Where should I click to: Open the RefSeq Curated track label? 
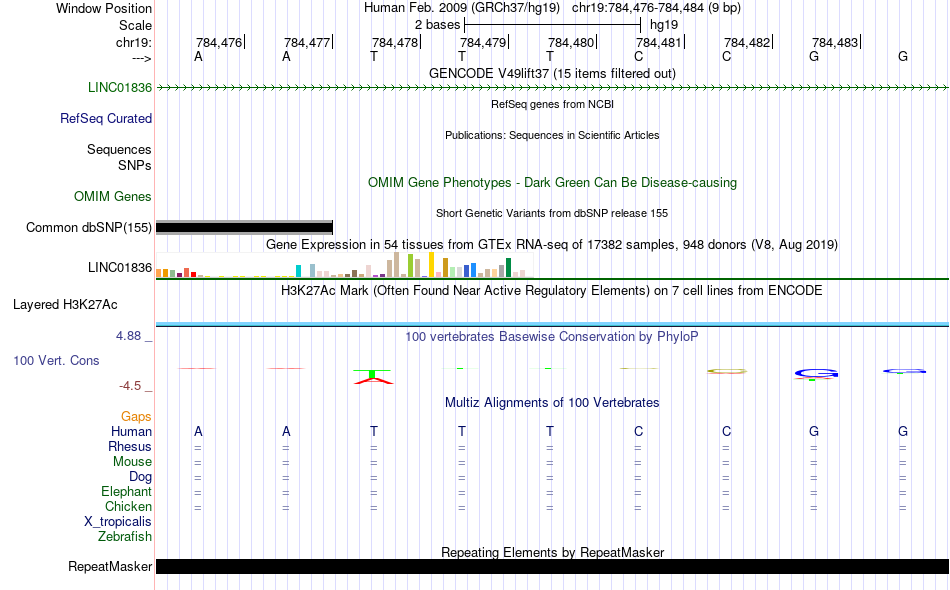point(105,119)
